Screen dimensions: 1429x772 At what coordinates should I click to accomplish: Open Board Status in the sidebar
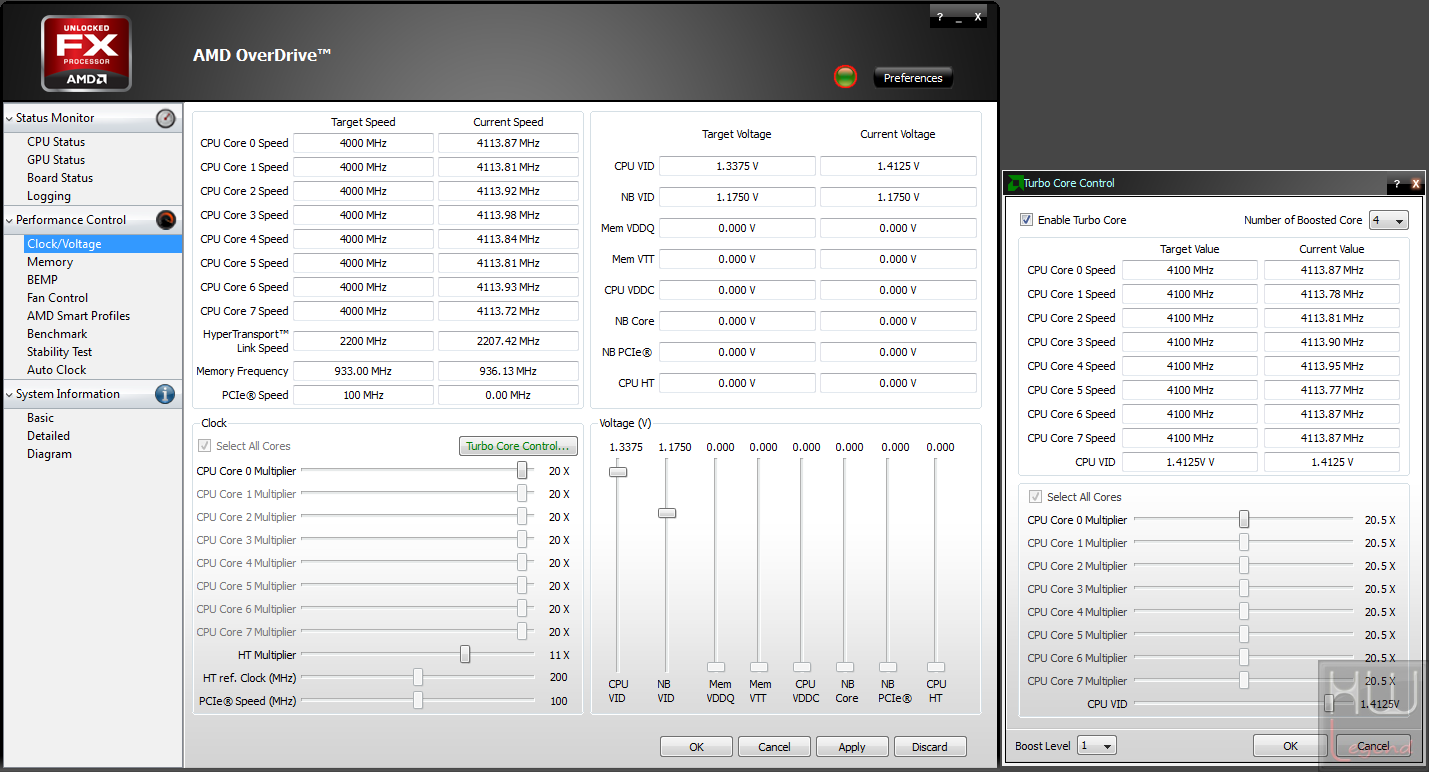[60, 178]
